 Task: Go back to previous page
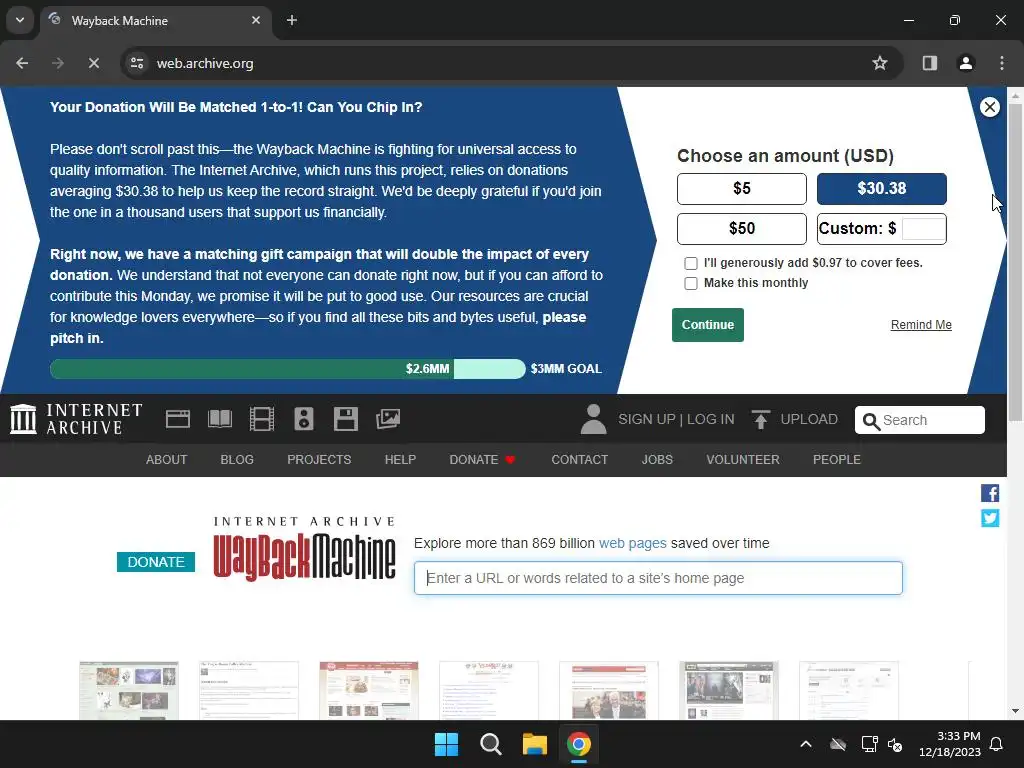click(22, 63)
